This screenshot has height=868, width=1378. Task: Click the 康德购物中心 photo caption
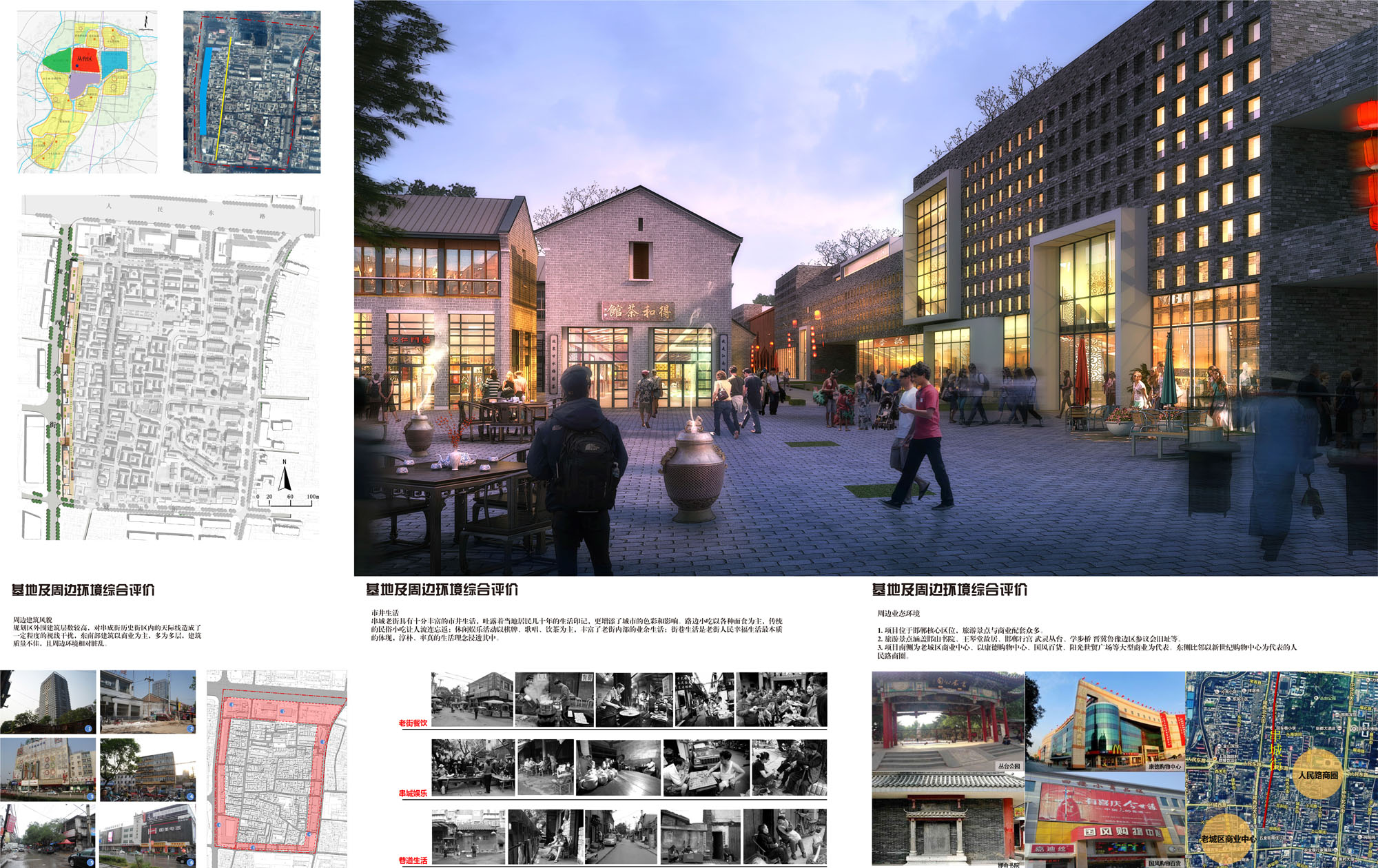click(1164, 766)
